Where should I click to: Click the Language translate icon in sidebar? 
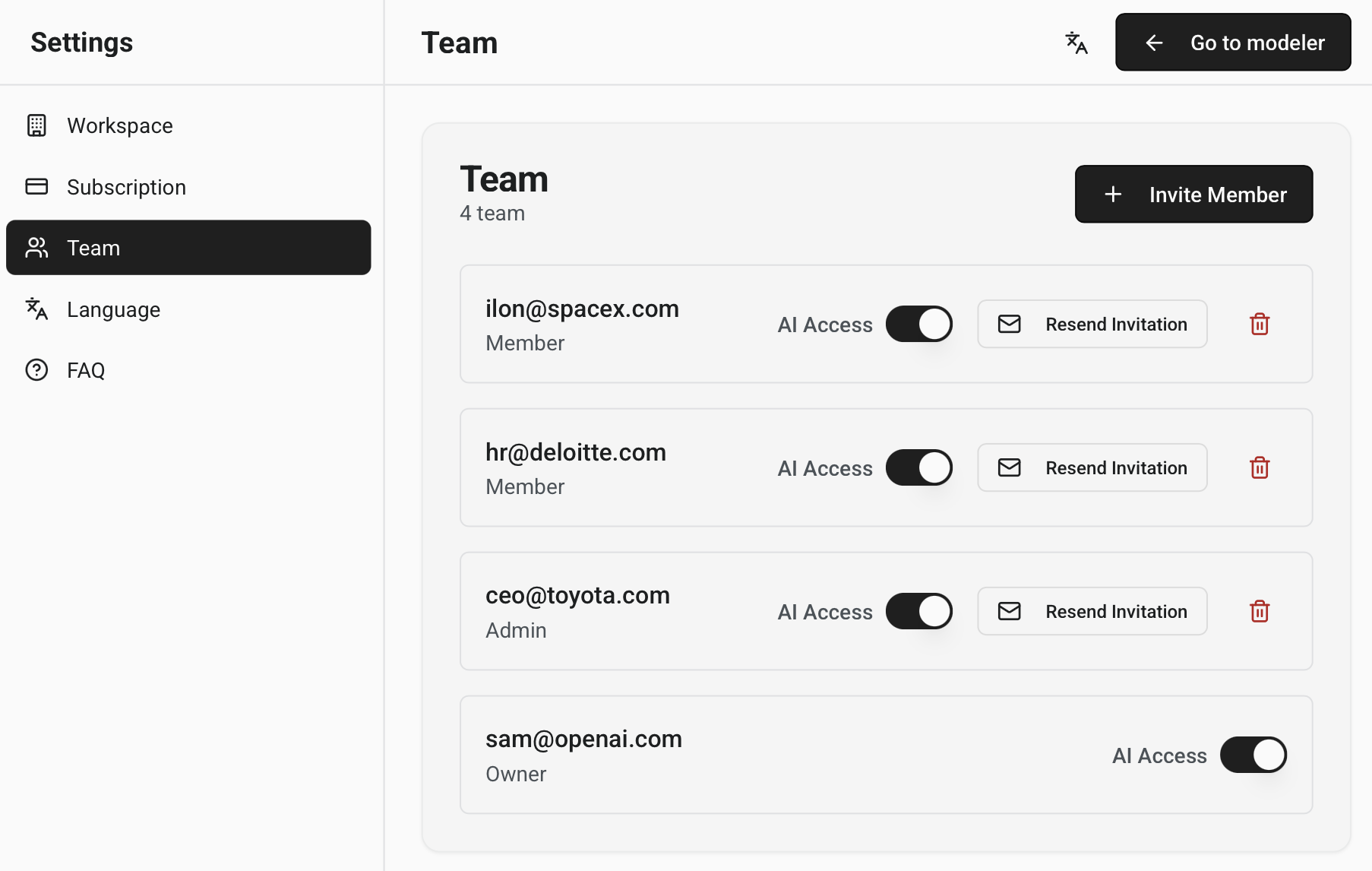point(36,309)
